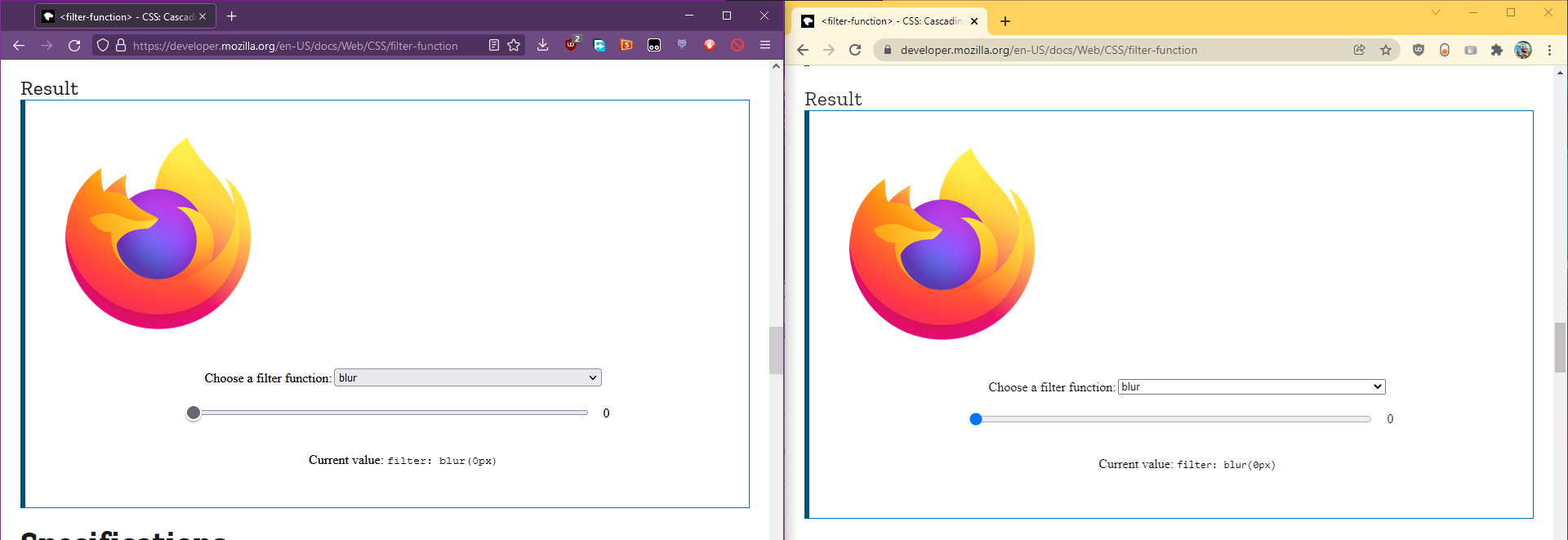Image resolution: width=1568 pixels, height=540 pixels.
Task: Open Chrome tab search chevron
Action: click(x=1436, y=12)
